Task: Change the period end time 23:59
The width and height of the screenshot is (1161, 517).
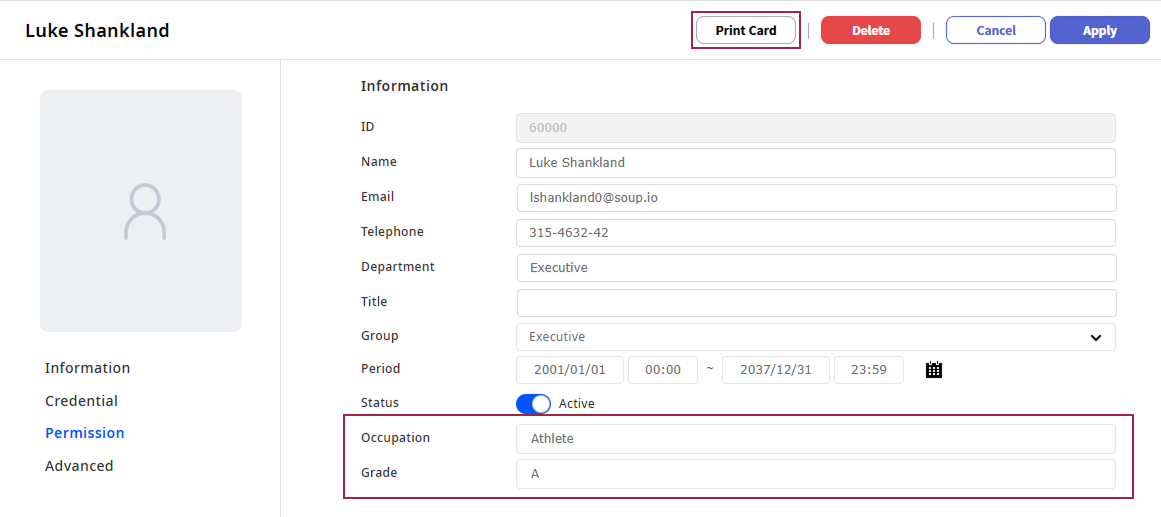Action: [868, 370]
